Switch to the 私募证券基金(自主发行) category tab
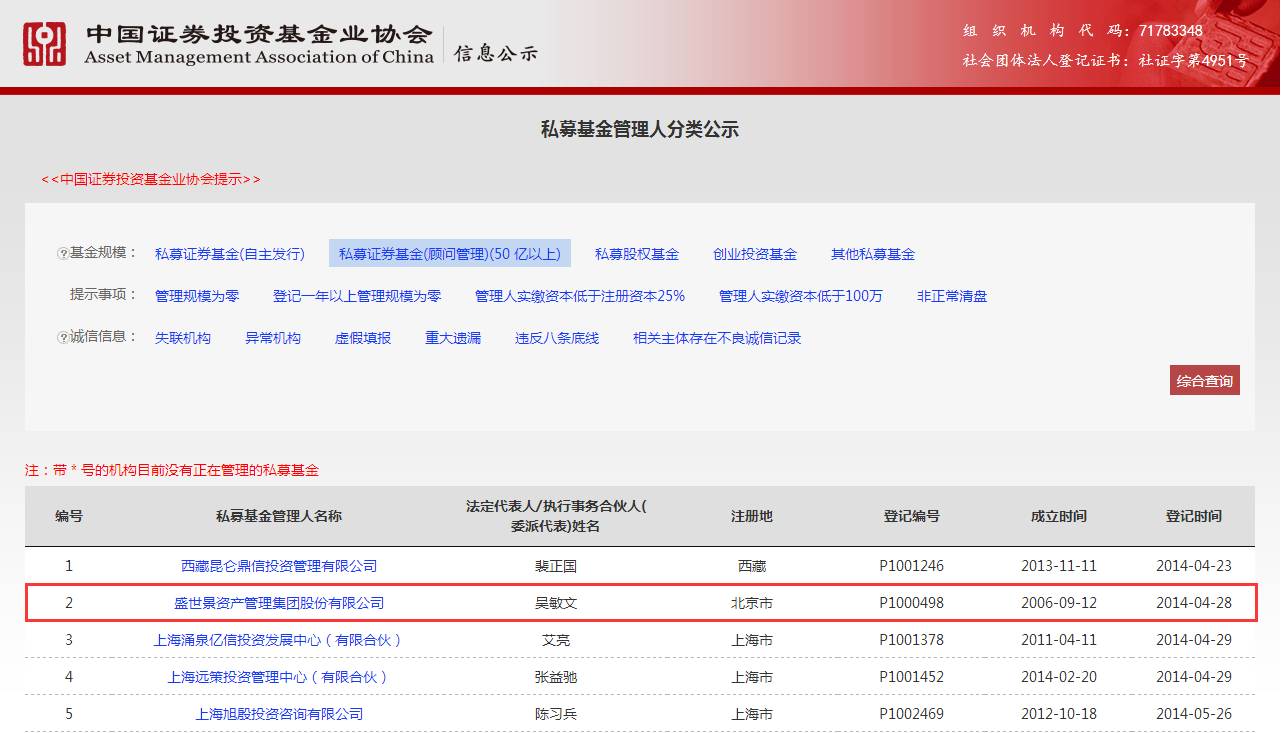The width and height of the screenshot is (1281, 733). click(229, 253)
